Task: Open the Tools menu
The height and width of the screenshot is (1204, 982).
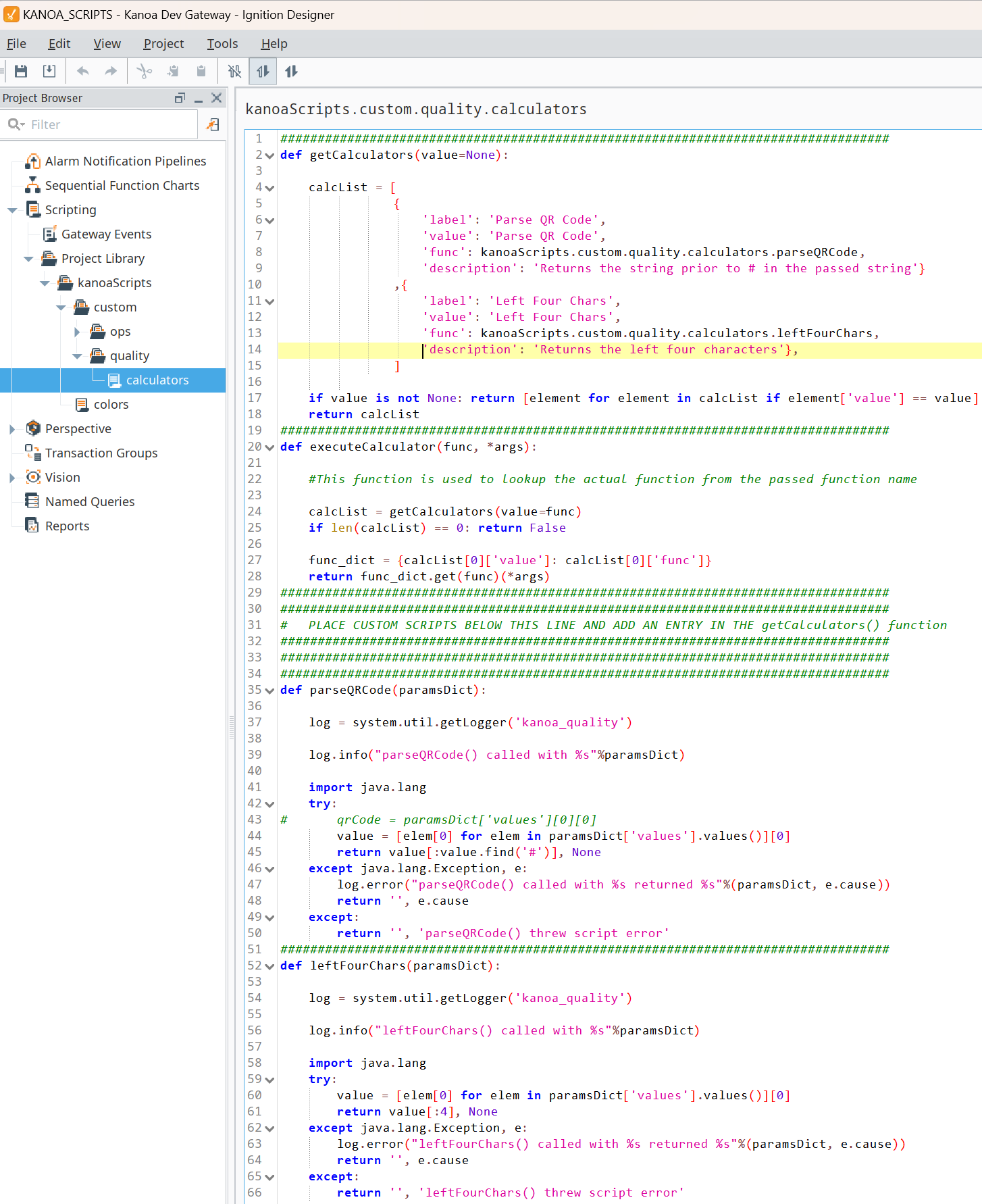Action: click(222, 44)
